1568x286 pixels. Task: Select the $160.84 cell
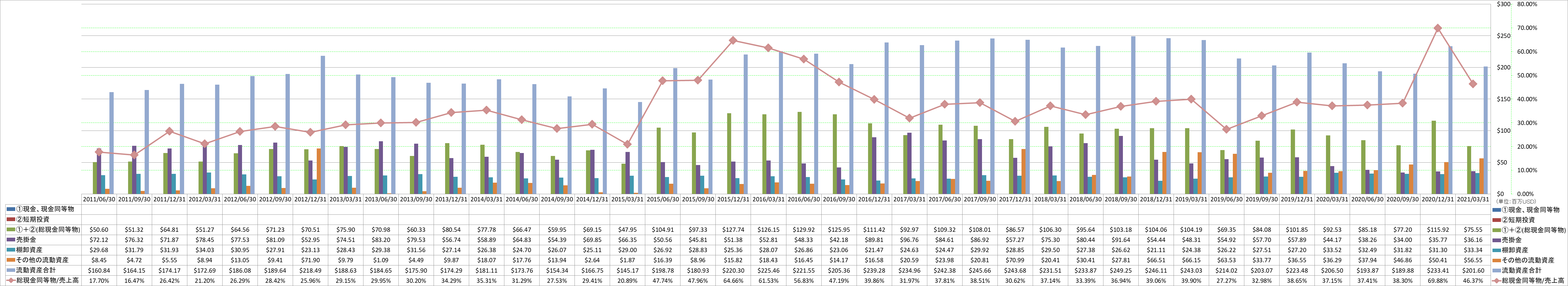[99, 271]
